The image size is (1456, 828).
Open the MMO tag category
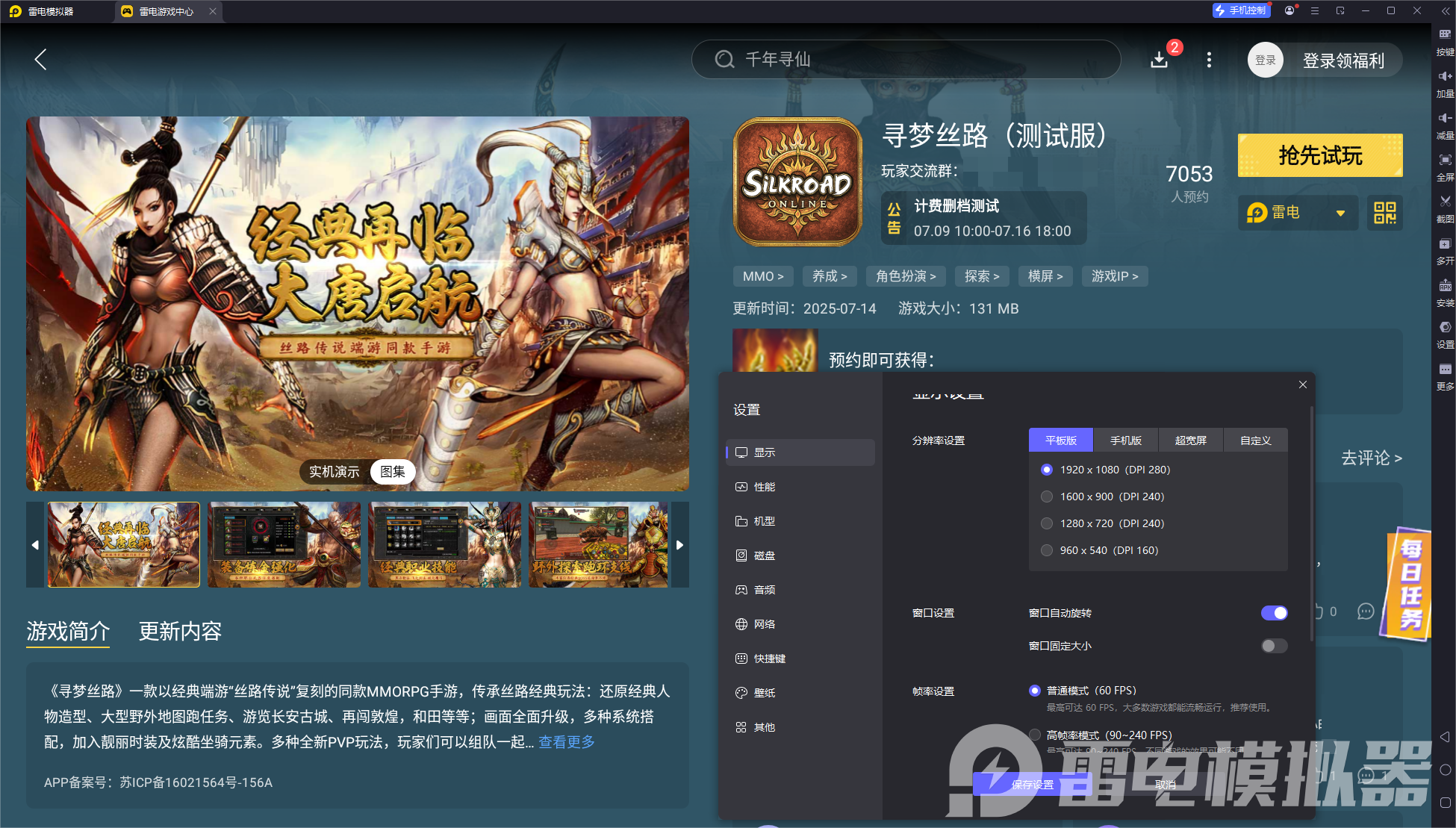[x=762, y=276]
